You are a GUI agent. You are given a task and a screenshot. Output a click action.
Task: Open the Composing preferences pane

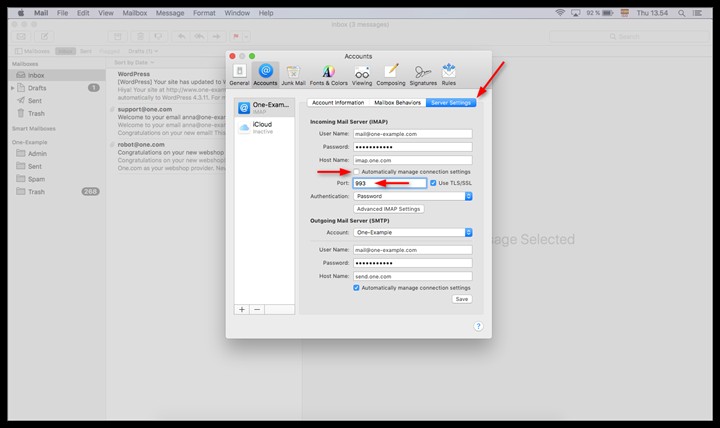[391, 75]
